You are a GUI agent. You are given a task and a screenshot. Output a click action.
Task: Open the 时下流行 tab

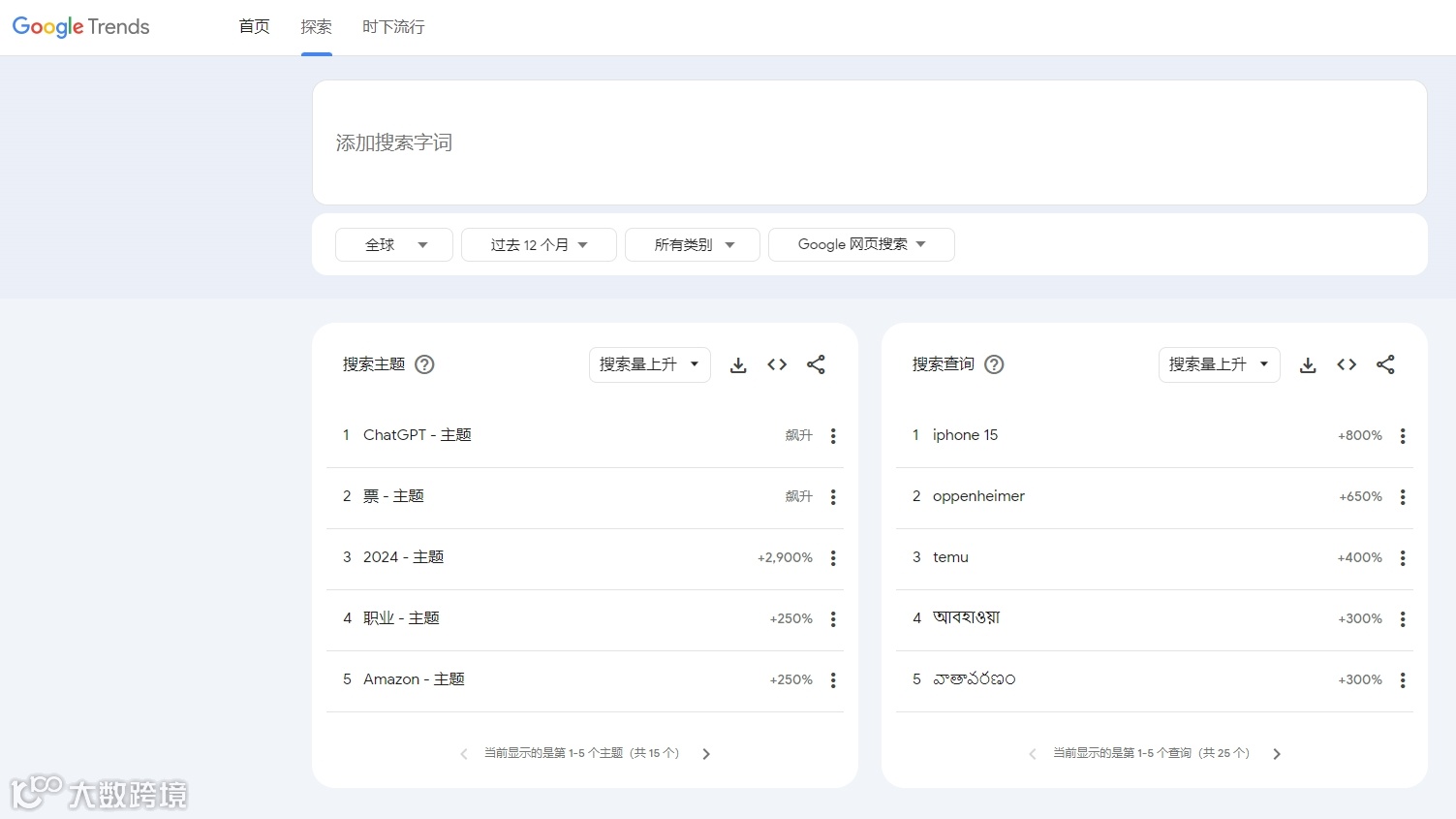pos(393,27)
